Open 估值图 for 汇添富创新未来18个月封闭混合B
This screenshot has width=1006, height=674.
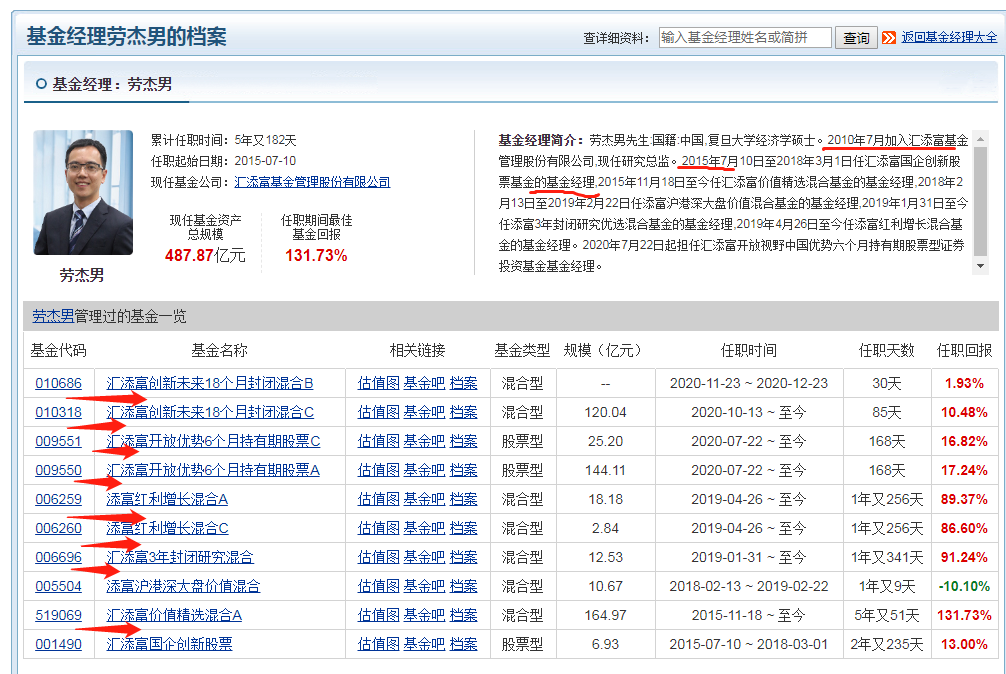click(380, 382)
